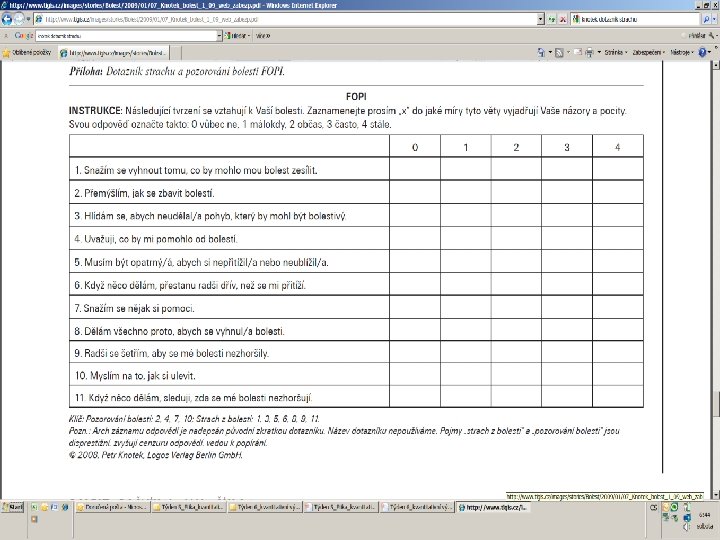Click the search box containing 'knotek dotaznik strachu'

636,19
